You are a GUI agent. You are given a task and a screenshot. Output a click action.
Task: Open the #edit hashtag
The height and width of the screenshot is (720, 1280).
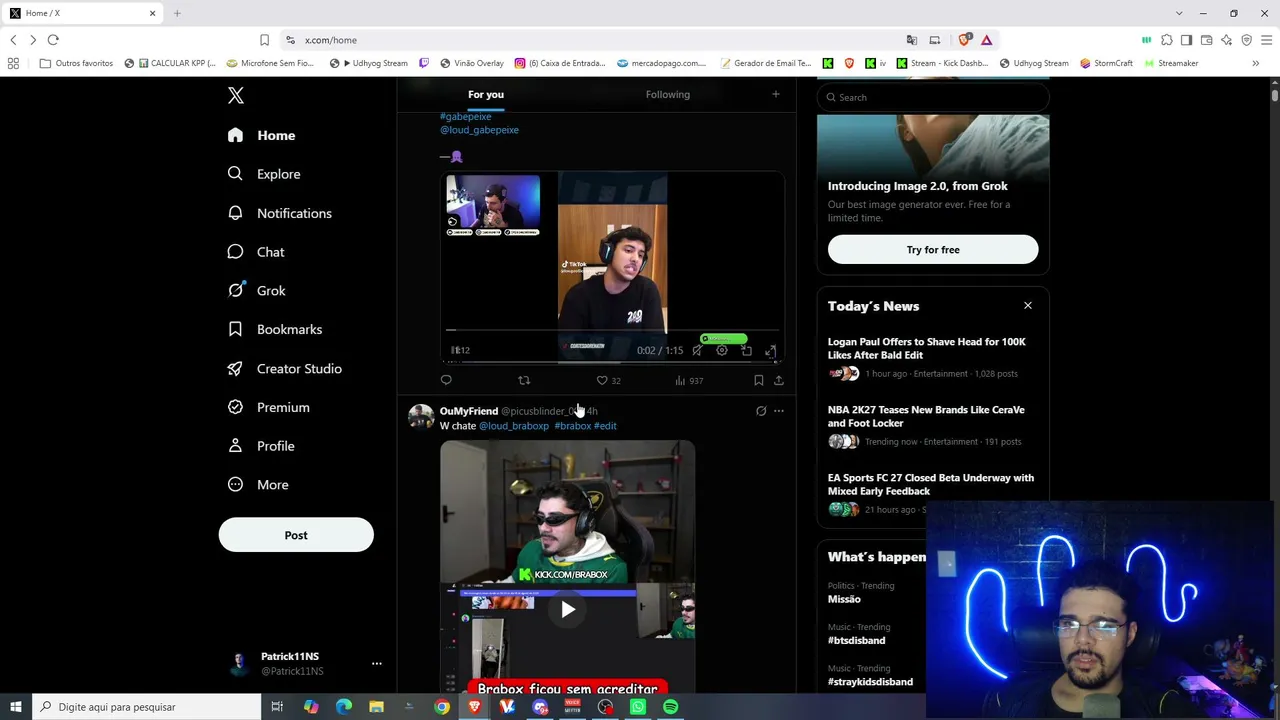tap(605, 426)
